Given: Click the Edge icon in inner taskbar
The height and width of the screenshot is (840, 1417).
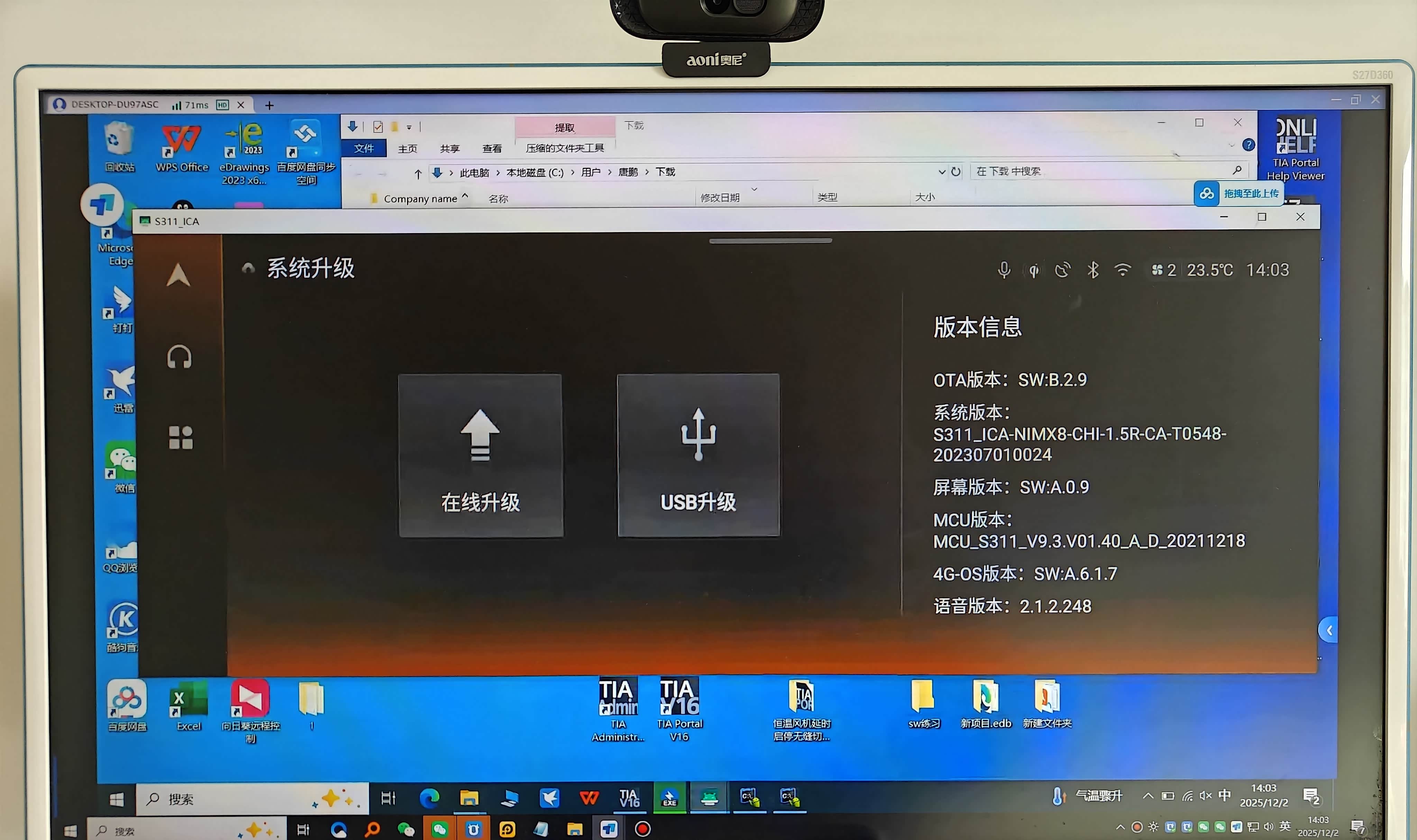Looking at the screenshot, I should pos(429,798).
